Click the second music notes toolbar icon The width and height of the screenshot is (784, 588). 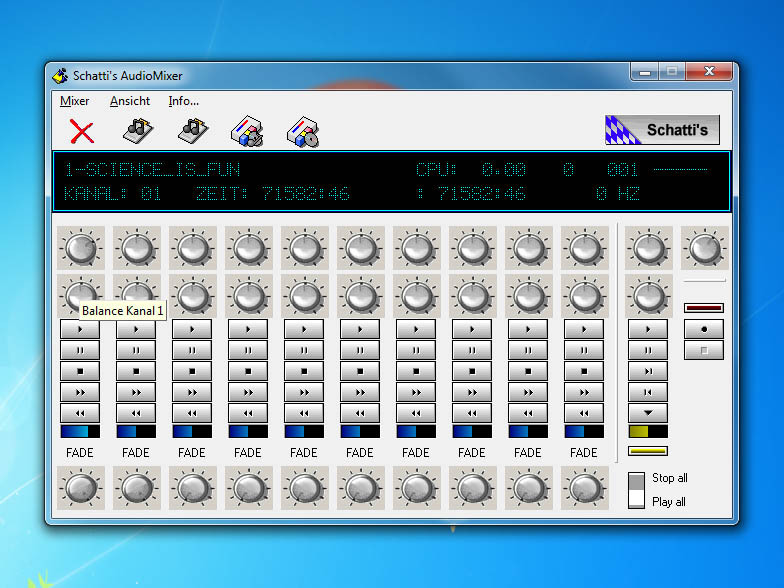192,131
